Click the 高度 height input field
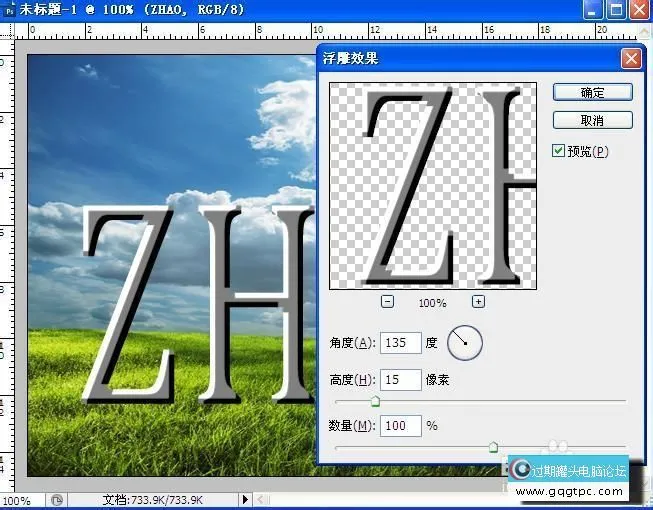The width and height of the screenshot is (653, 510). 401,380
